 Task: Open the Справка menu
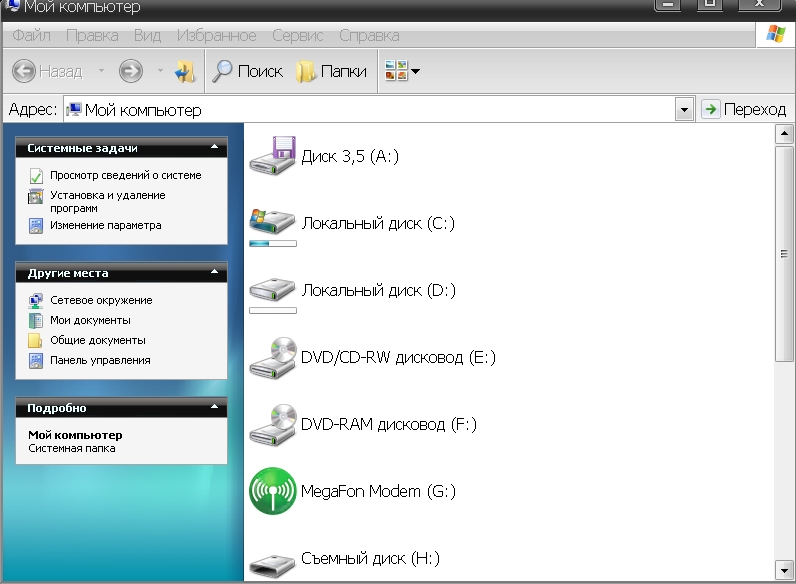(x=369, y=36)
